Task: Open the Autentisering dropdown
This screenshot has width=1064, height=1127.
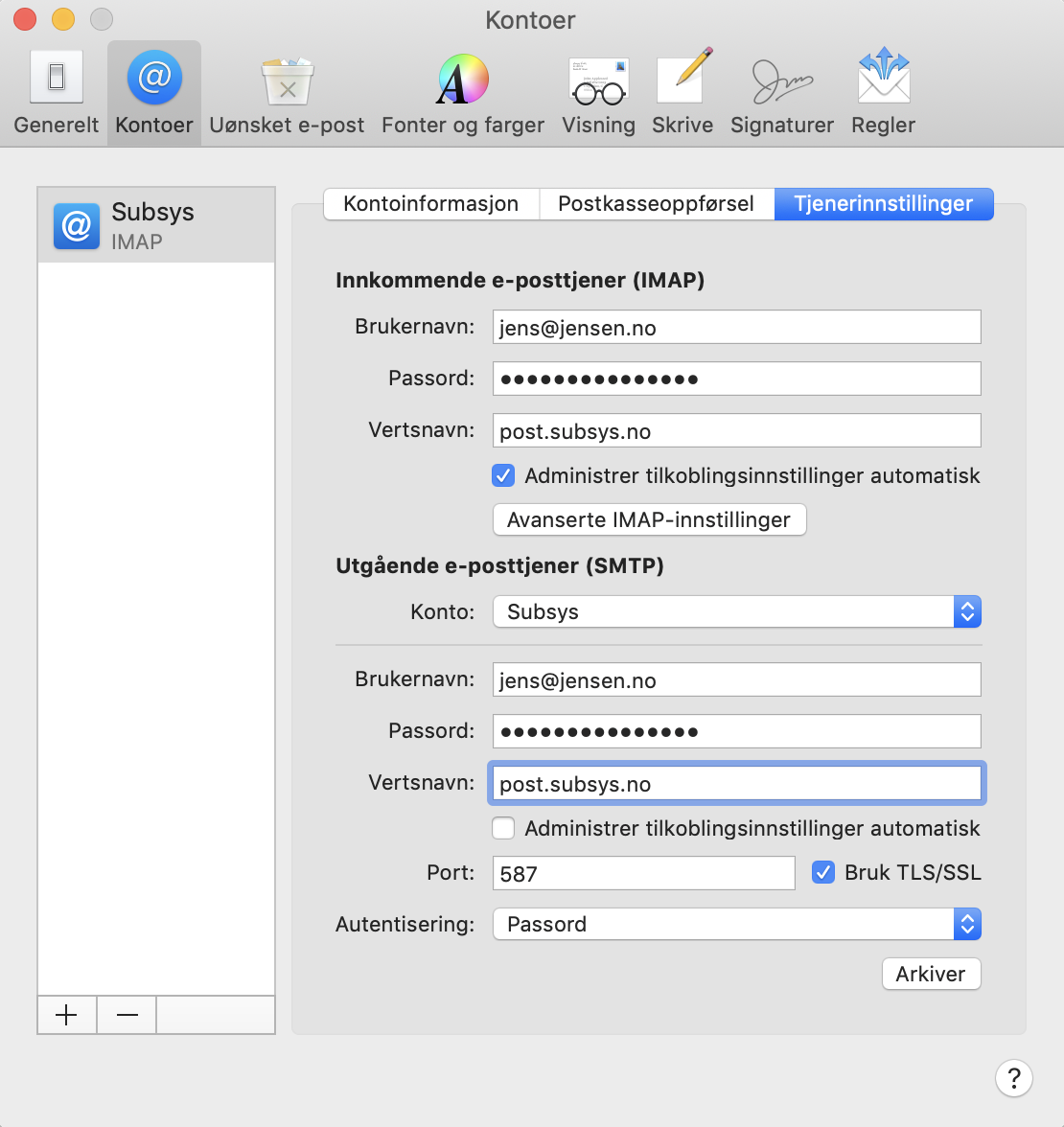Action: click(x=737, y=924)
